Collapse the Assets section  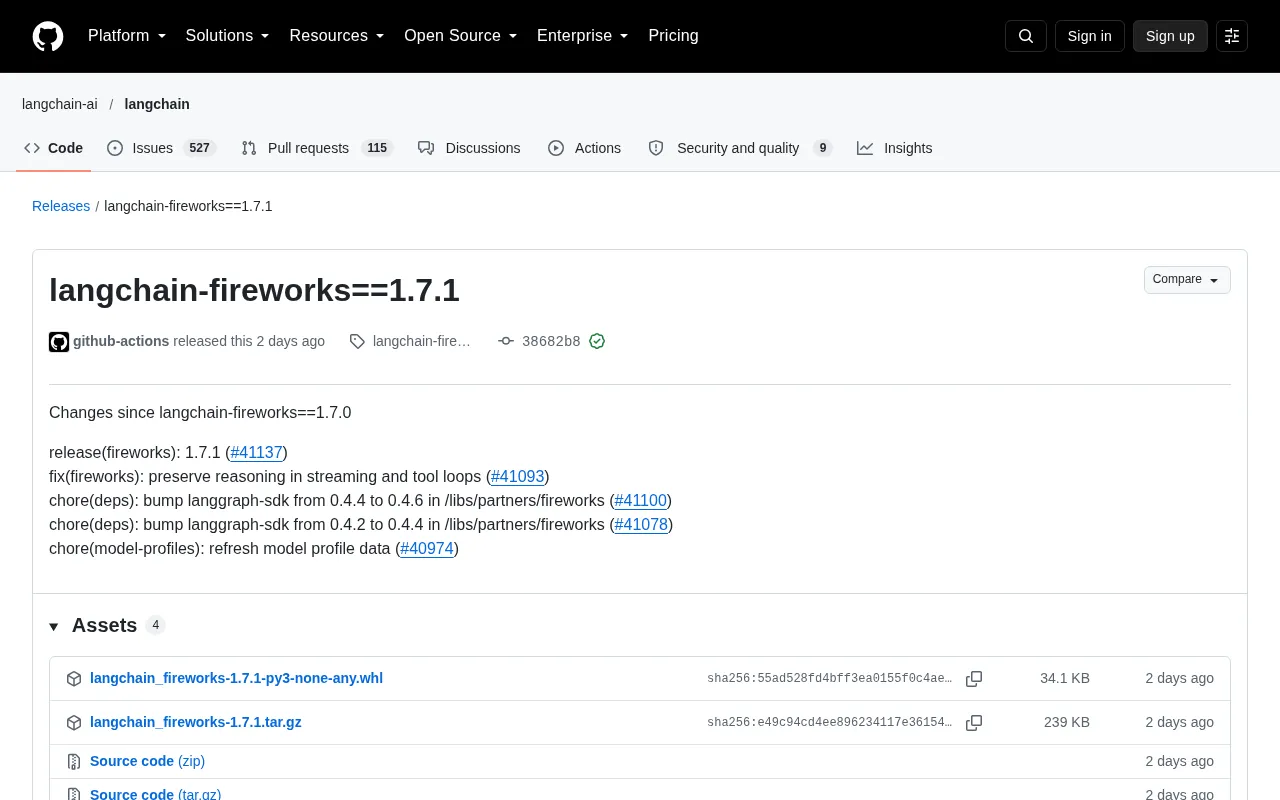click(54, 627)
